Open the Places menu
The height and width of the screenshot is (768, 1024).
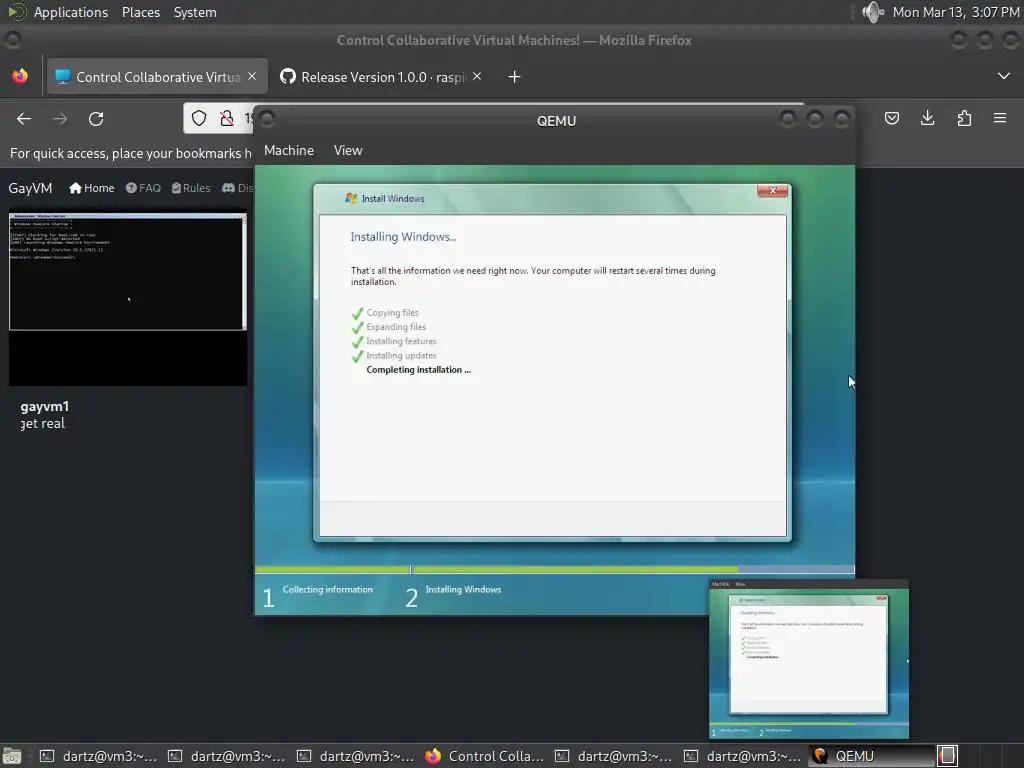pos(140,12)
